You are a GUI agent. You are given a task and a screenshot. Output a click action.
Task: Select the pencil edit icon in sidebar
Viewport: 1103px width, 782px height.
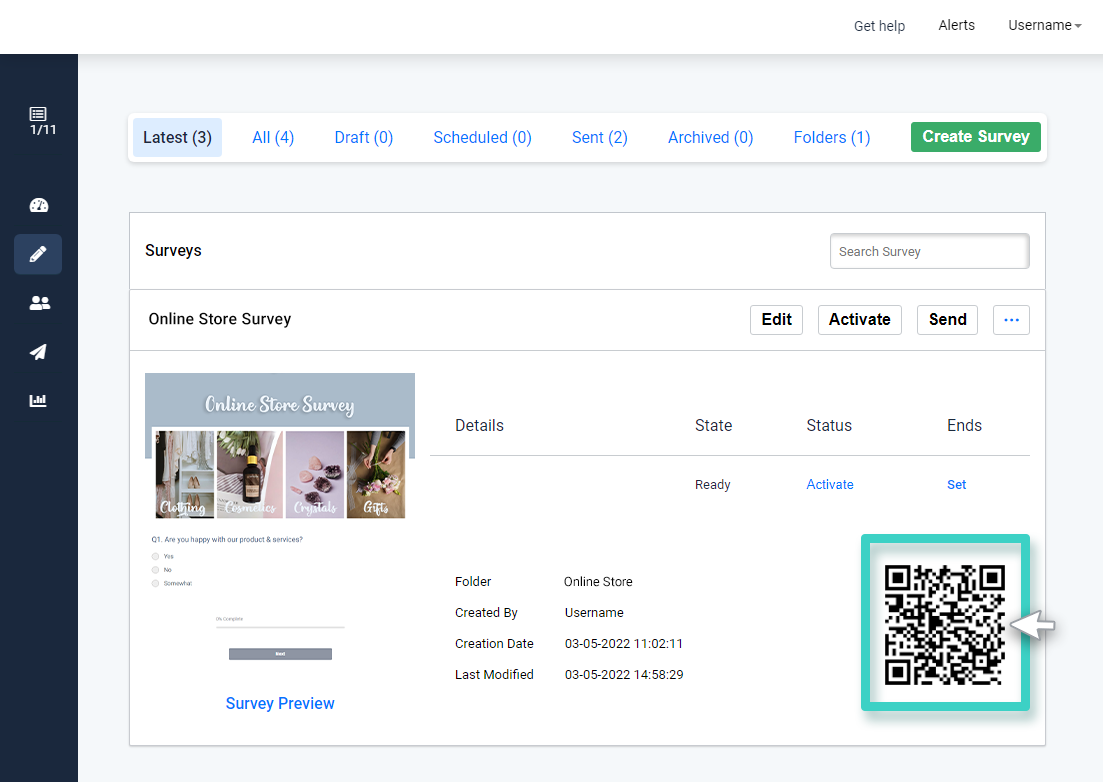click(x=38, y=254)
